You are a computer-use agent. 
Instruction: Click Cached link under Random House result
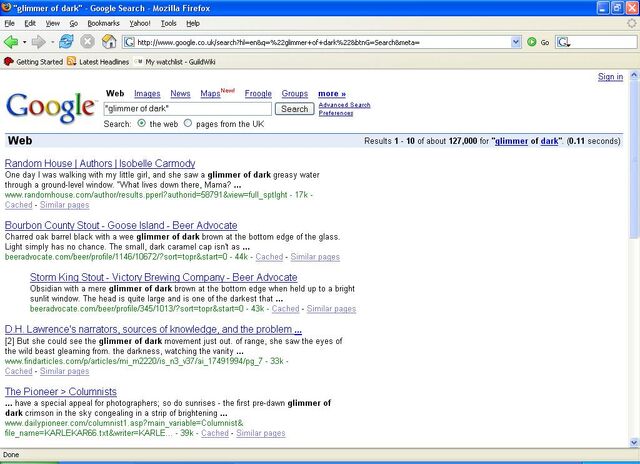[18, 205]
